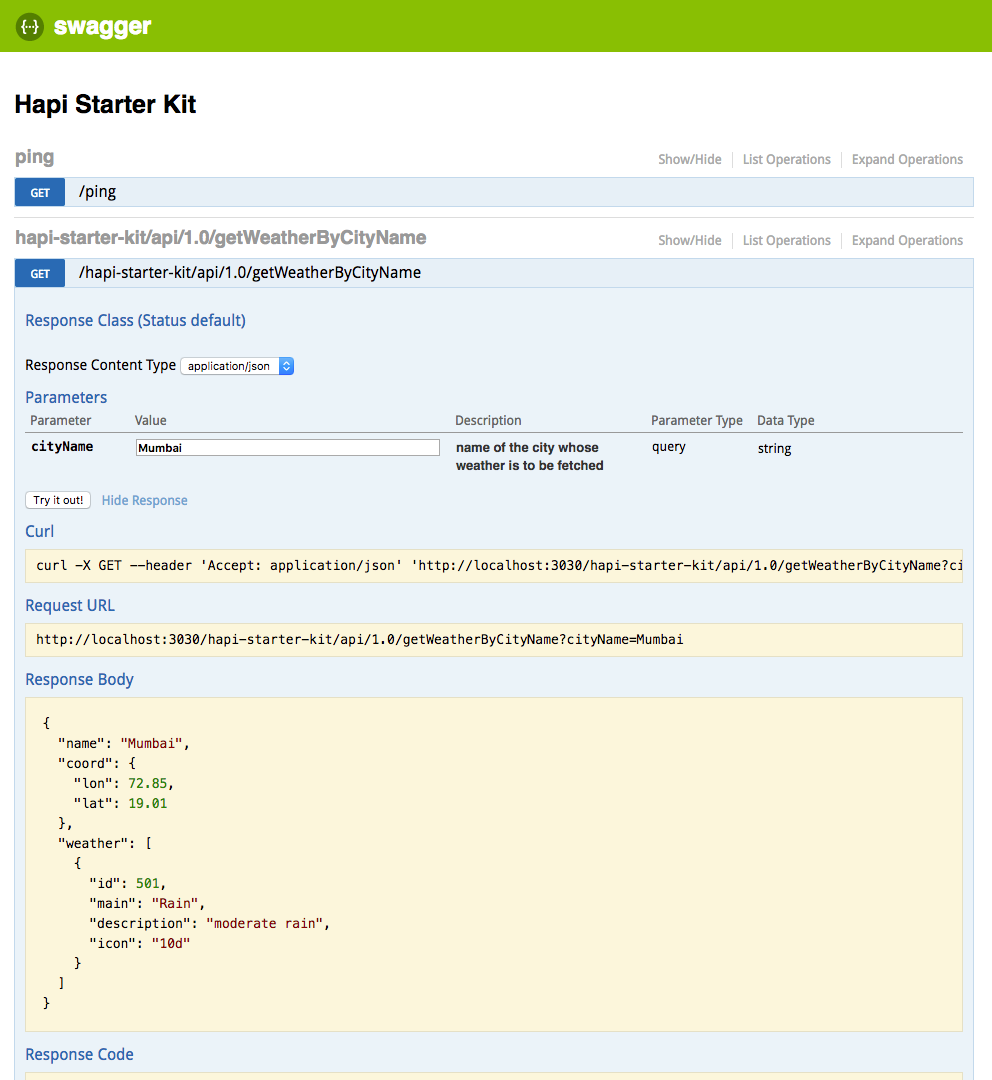
Task: Open the ping section heading
Action: pos(34,157)
